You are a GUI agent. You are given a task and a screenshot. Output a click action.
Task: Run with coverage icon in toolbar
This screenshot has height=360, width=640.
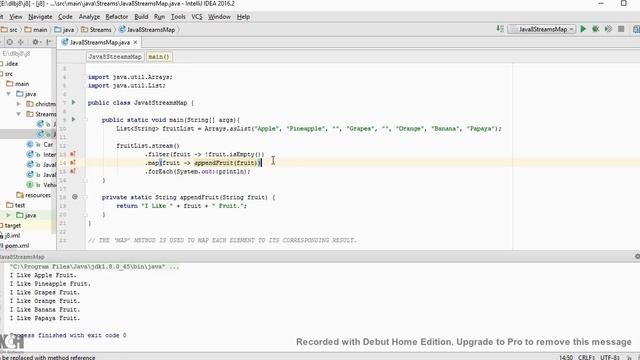point(608,29)
